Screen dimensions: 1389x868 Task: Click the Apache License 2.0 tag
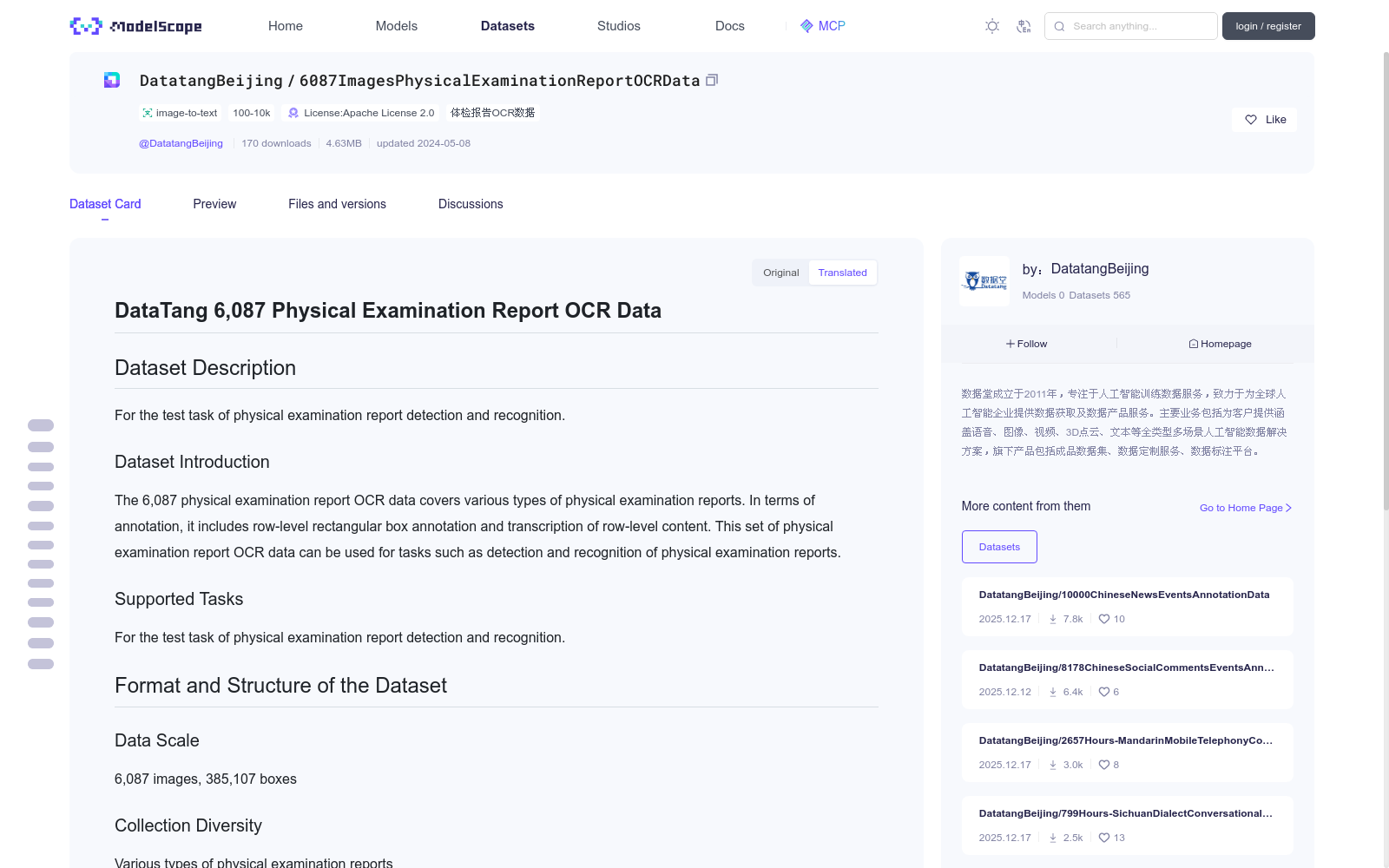(x=361, y=113)
